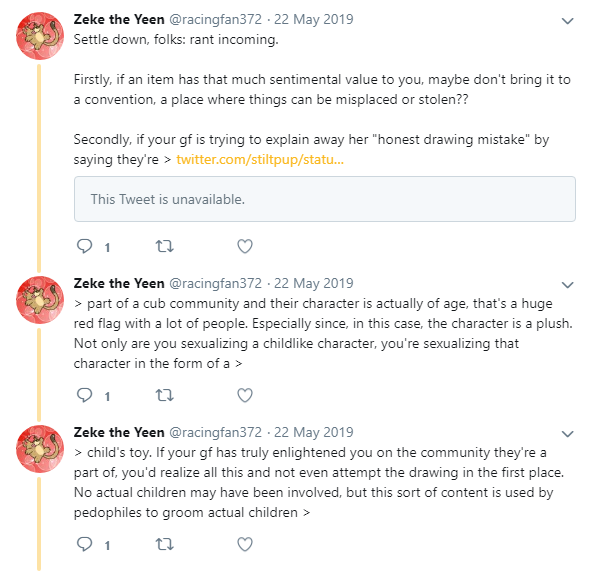
Task: Open more options chevron on first tweet
Action: 568,20
